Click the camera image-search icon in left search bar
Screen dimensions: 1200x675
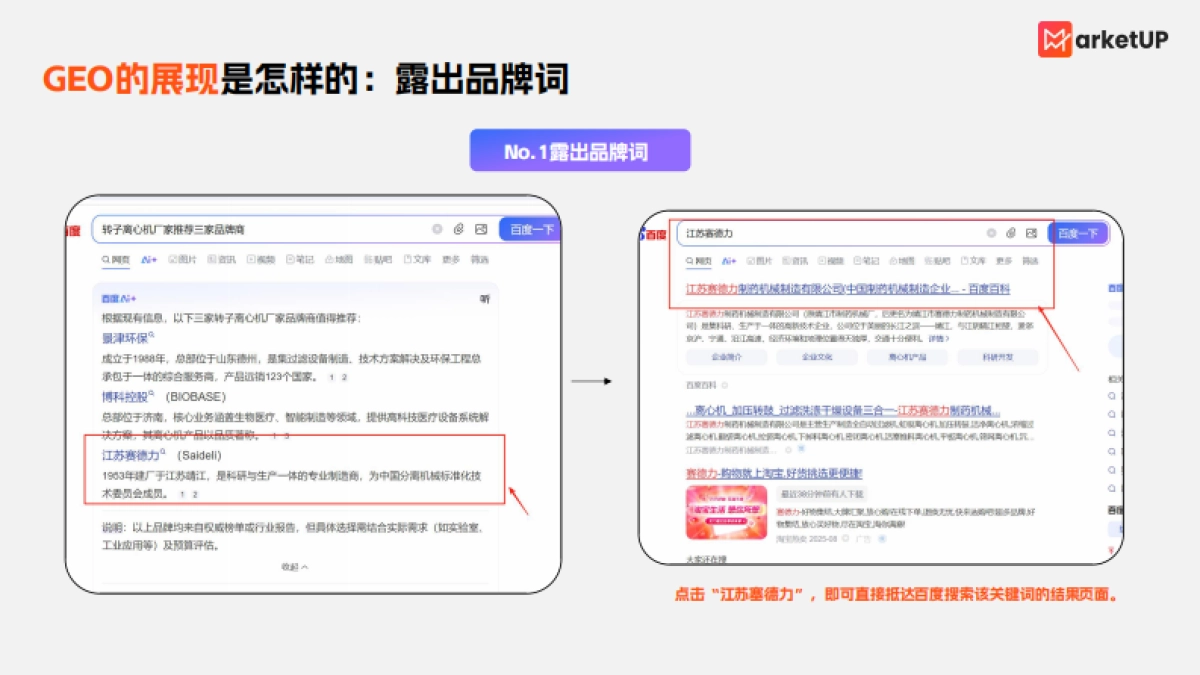pyautogui.click(x=481, y=230)
